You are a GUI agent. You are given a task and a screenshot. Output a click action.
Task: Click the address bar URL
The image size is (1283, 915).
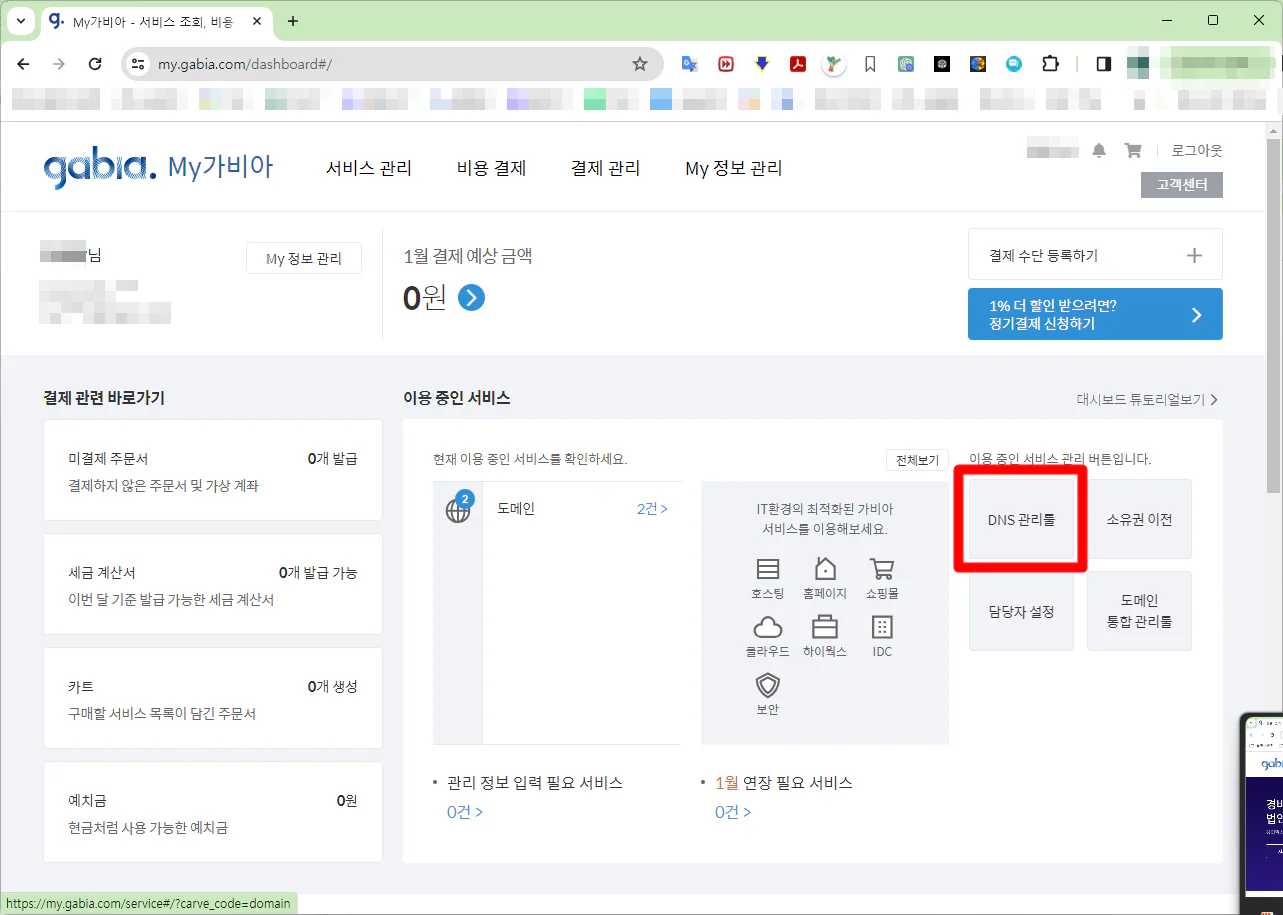tap(245, 64)
